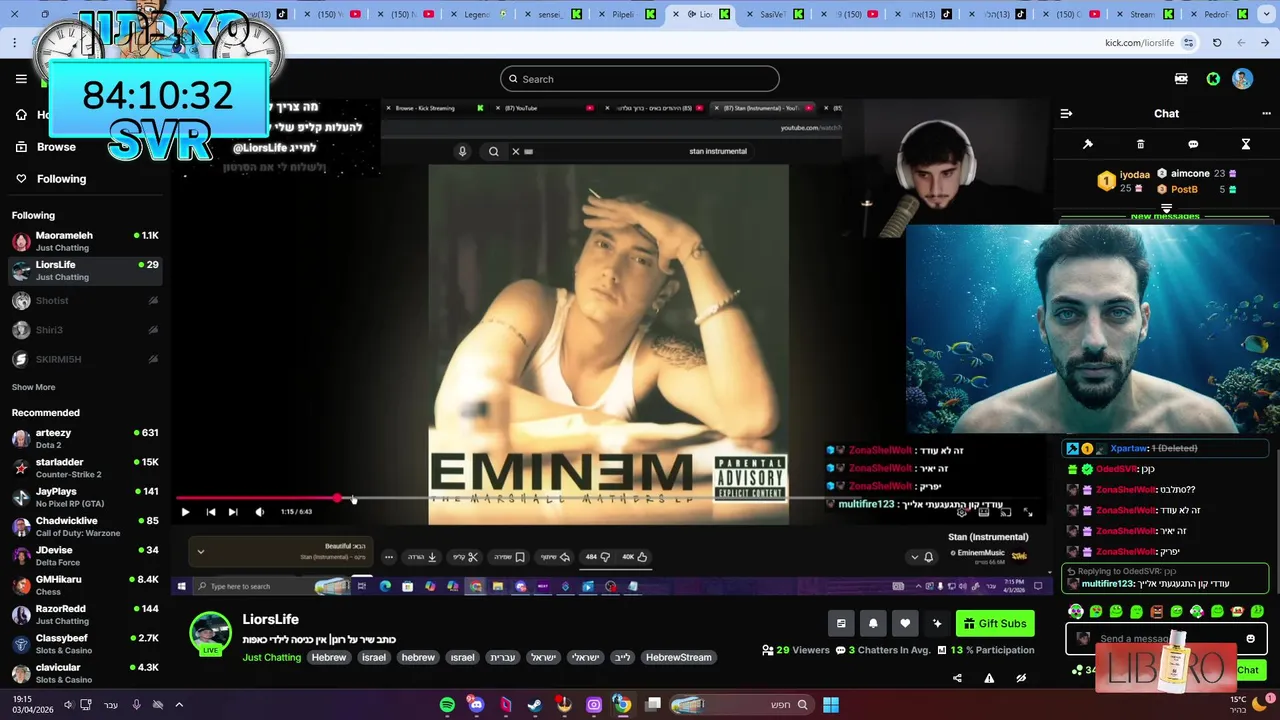1280x720 pixels.
Task: Toggle the crossed-eye hide icon below stats
Action: (x=1021, y=678)
